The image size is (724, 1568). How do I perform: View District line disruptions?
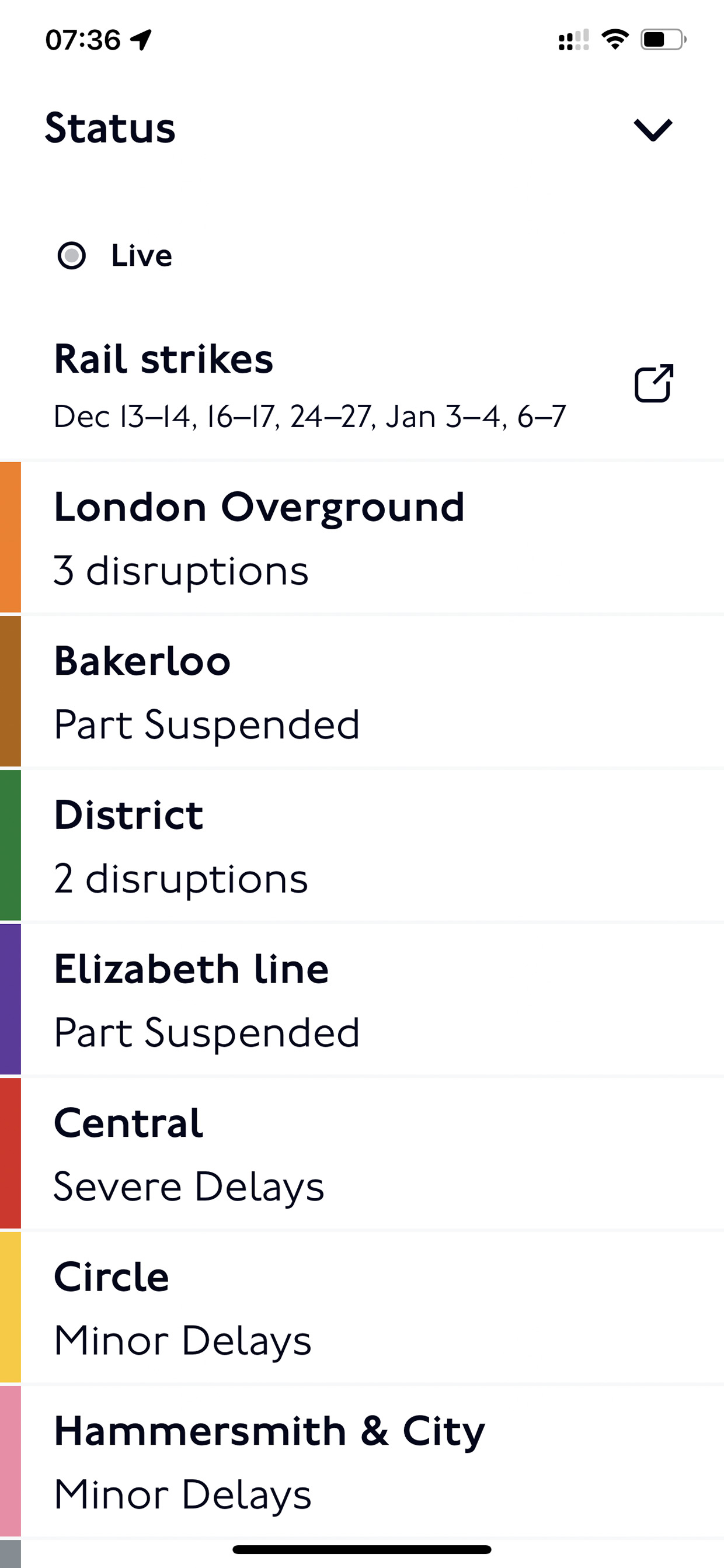pyautogui.click(x=362, y=845)
